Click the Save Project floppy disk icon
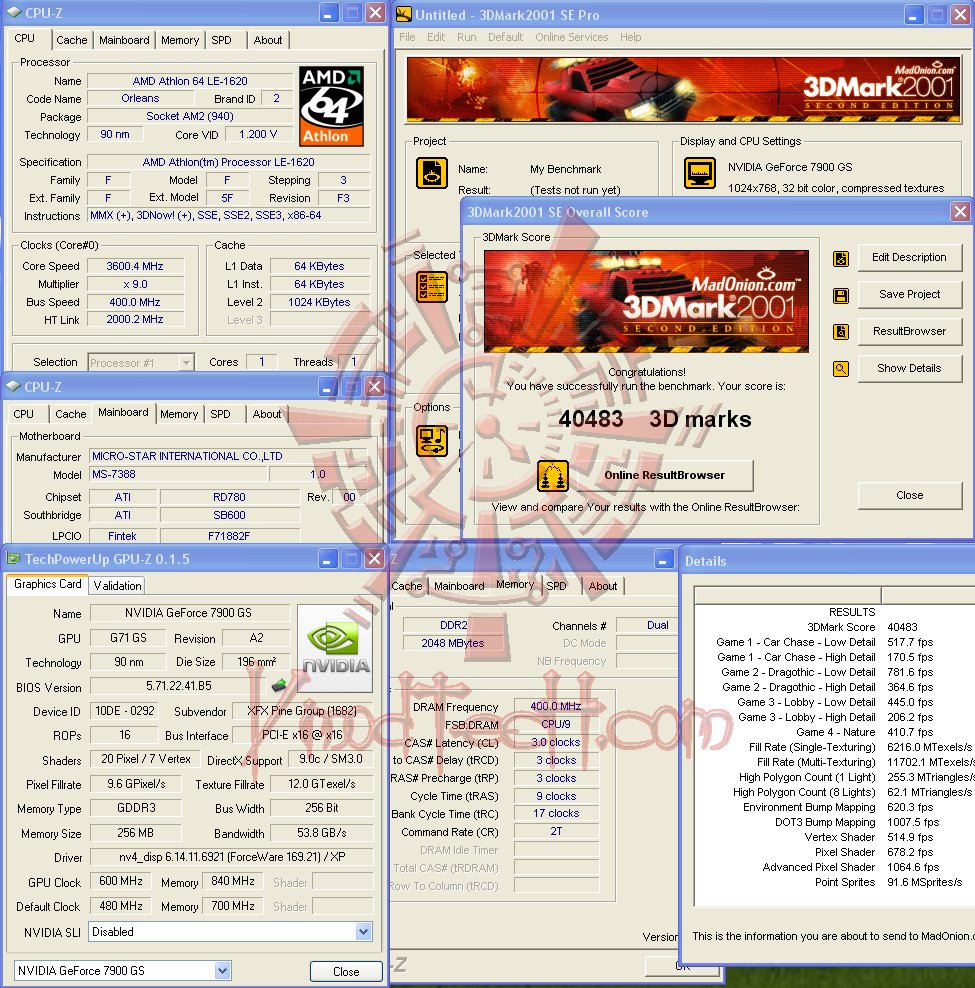The width and height of the screenshot is (975, 988). point(841,296)
